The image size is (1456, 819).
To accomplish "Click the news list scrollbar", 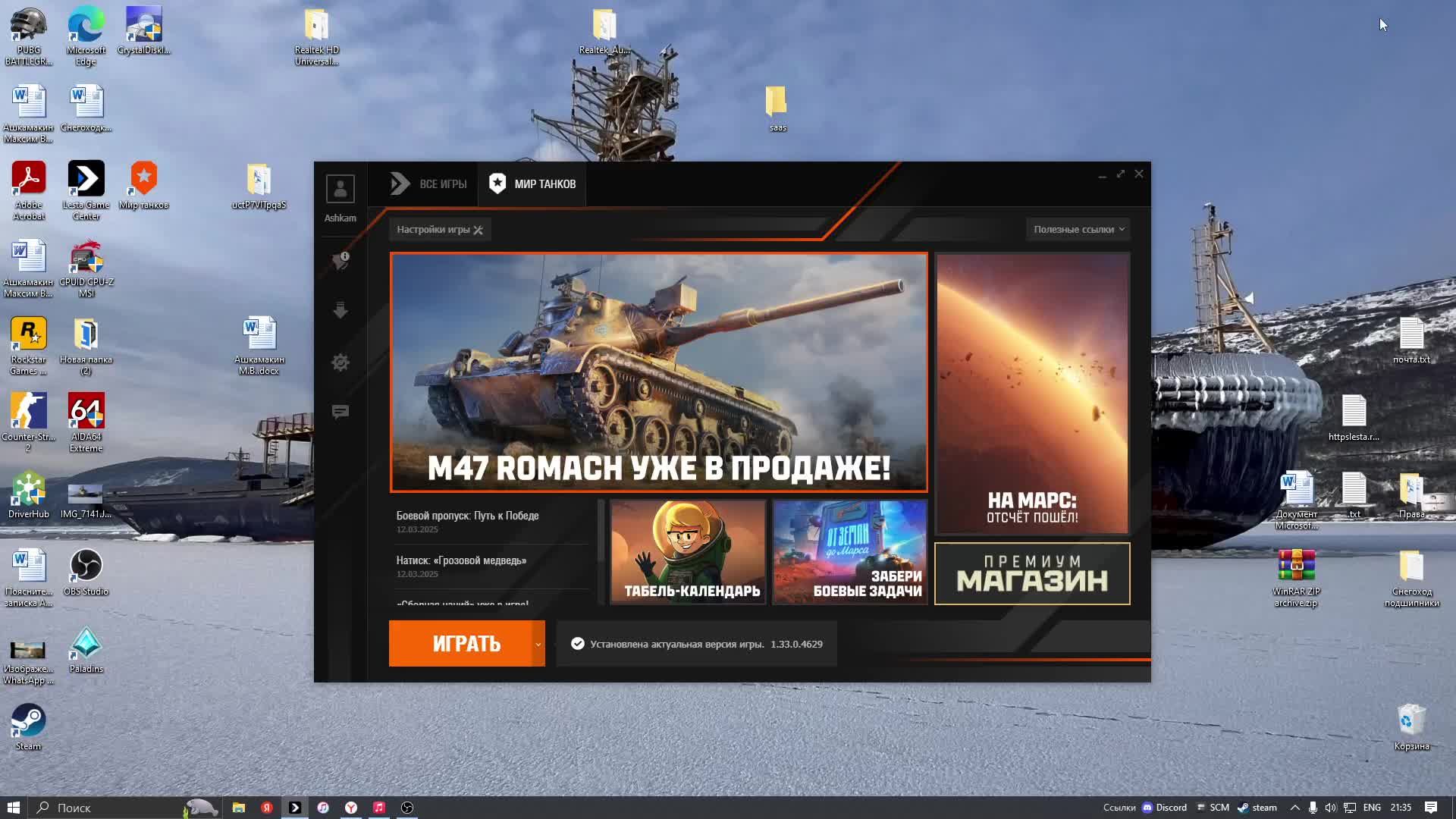I will 601,531.
